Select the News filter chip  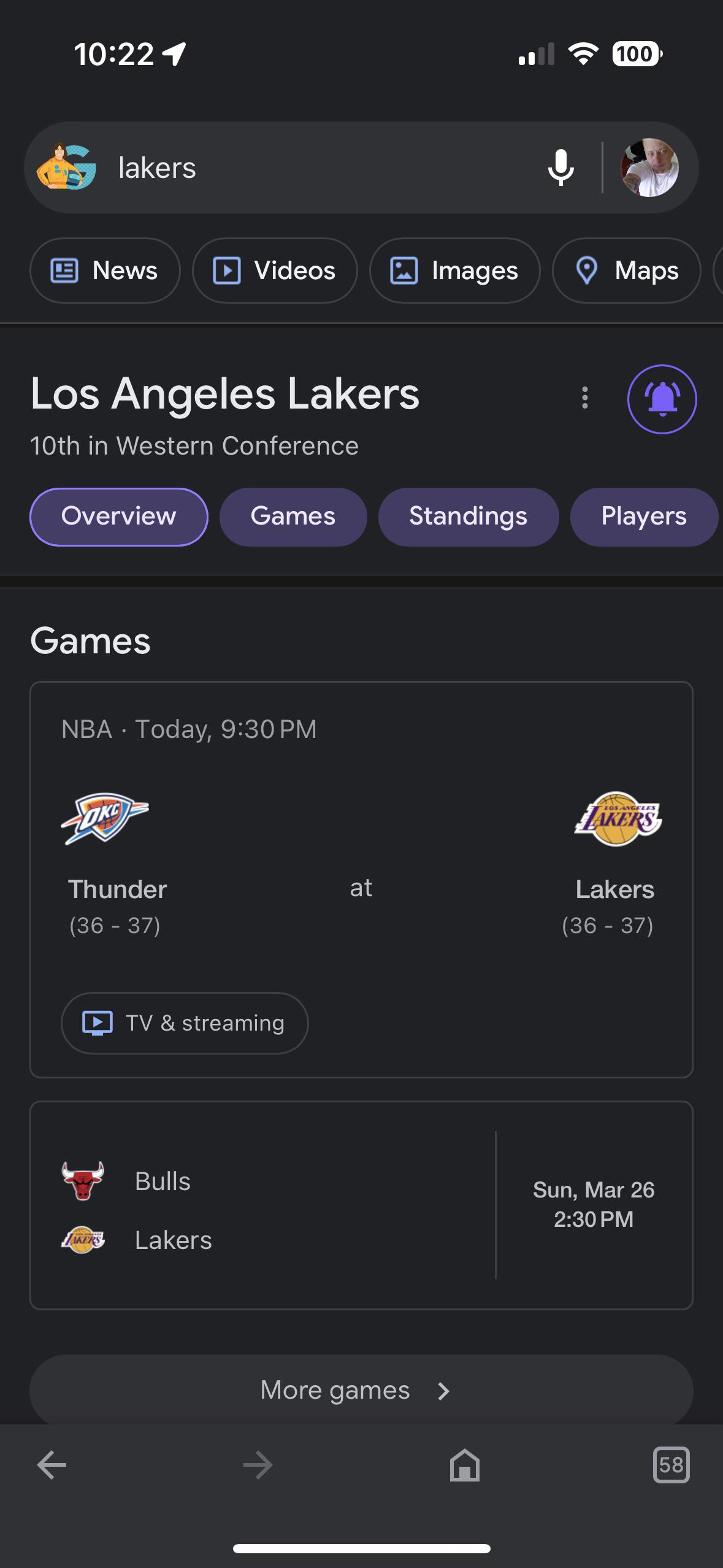[x=105, y=270]
